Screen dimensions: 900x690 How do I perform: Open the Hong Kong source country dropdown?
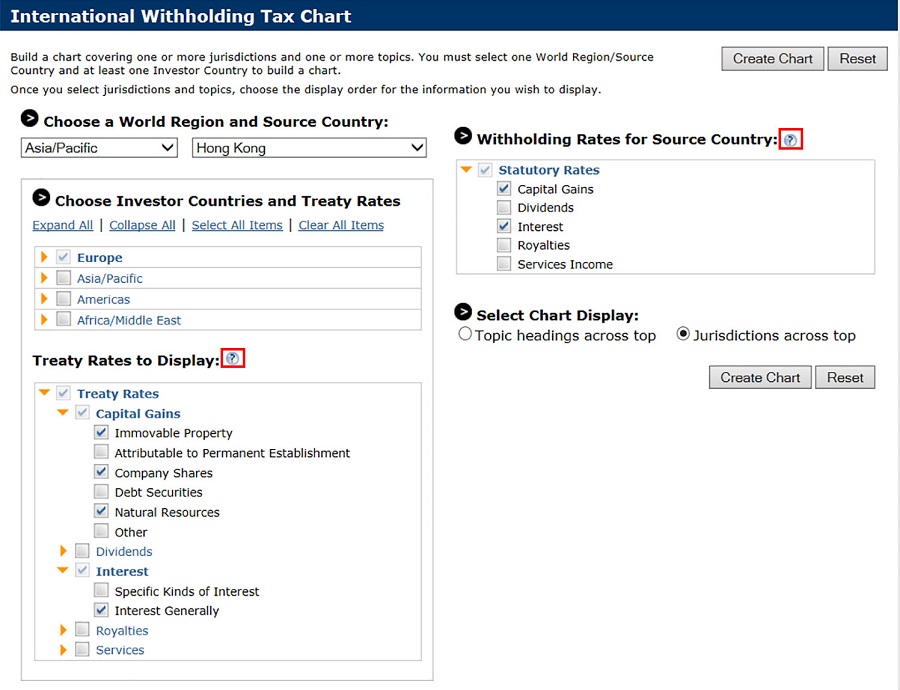click(308, 148)
